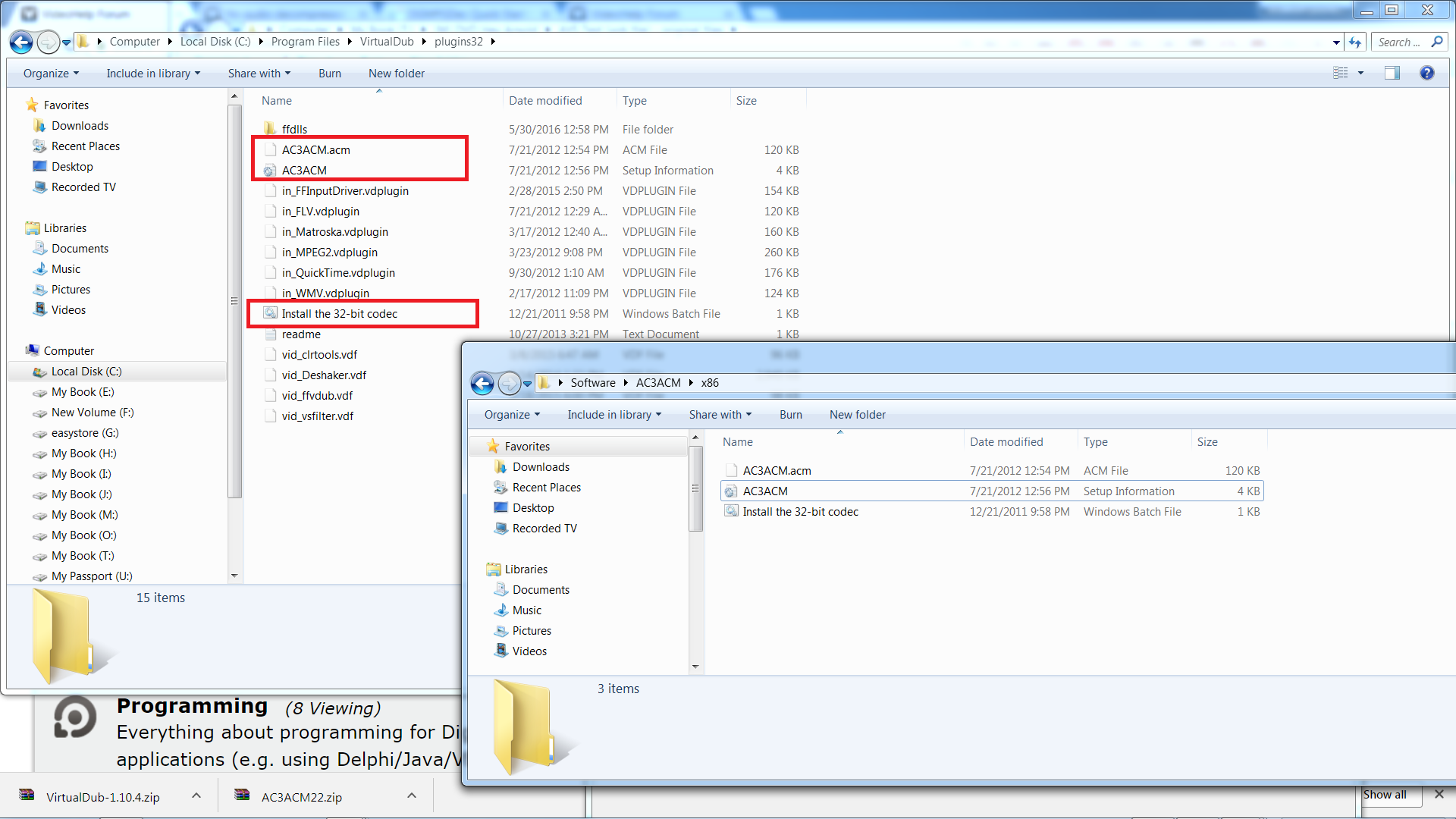This screenshot has width=1456, height=819.
Task: Click Burn in plugins32 toolbar
Action: tap(330, 74)
